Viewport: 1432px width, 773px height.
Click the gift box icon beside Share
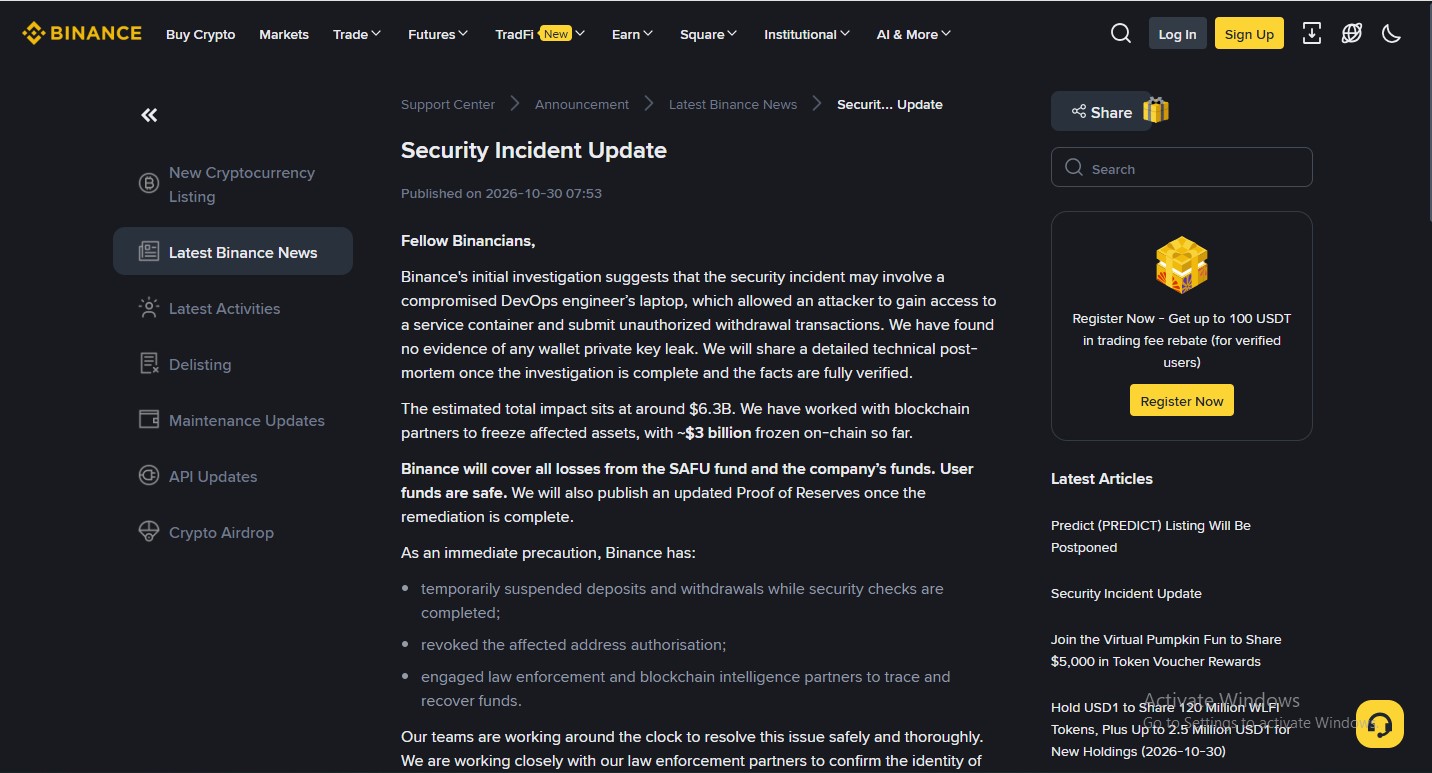point(1156,110)
